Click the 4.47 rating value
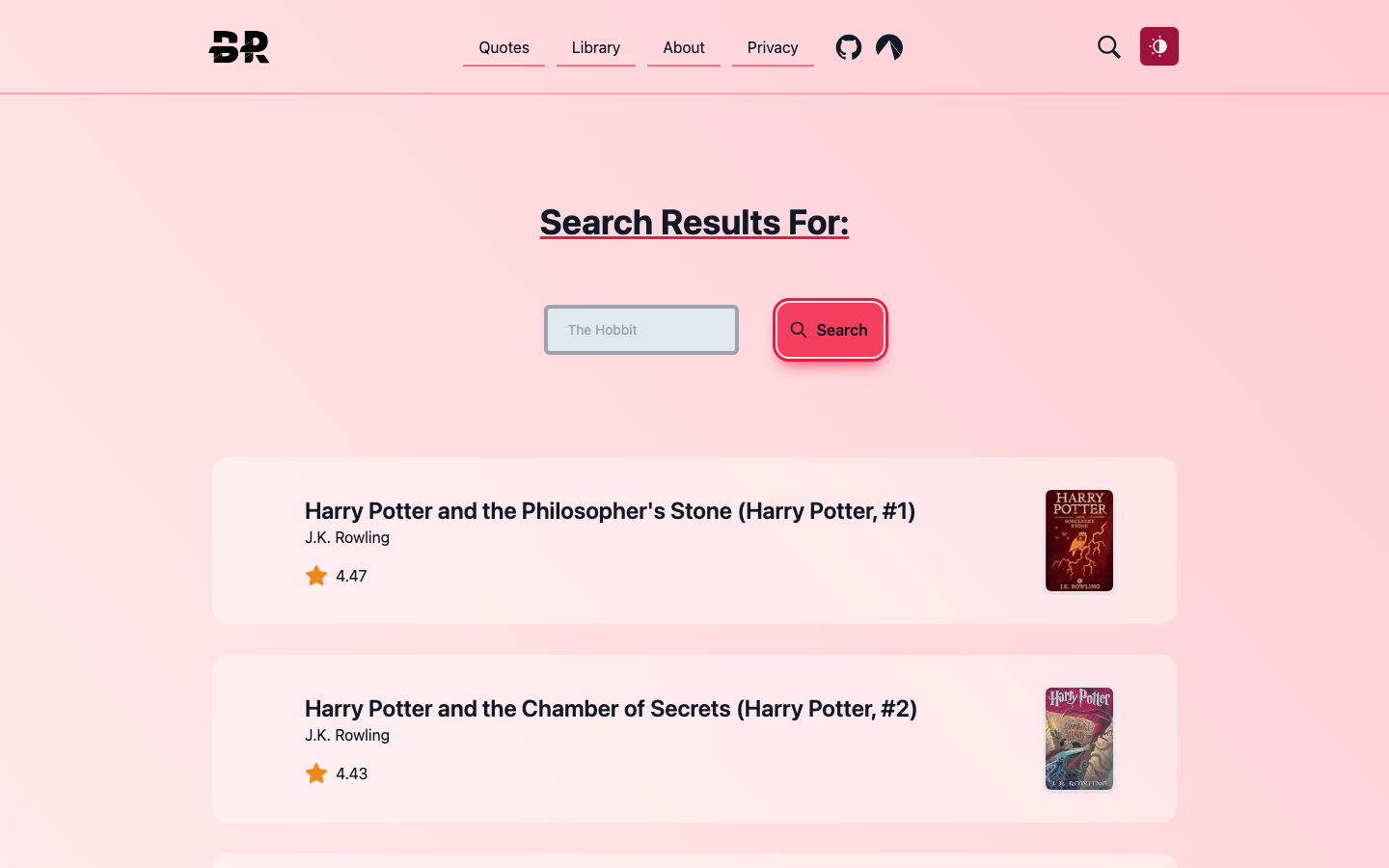This screenshot has width=1389, height=868. [x=351, y=576]
